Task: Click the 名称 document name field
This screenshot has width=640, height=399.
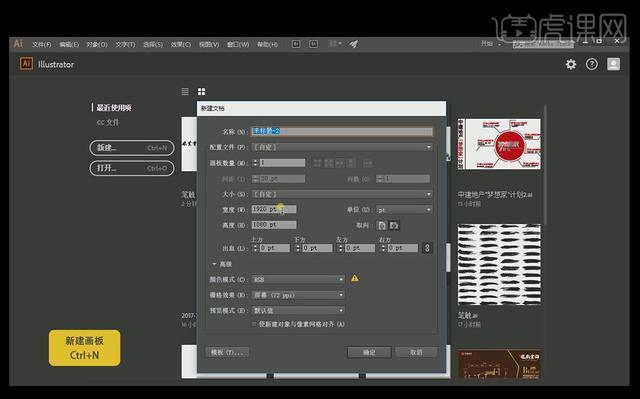Action: [x=342, y=131]
